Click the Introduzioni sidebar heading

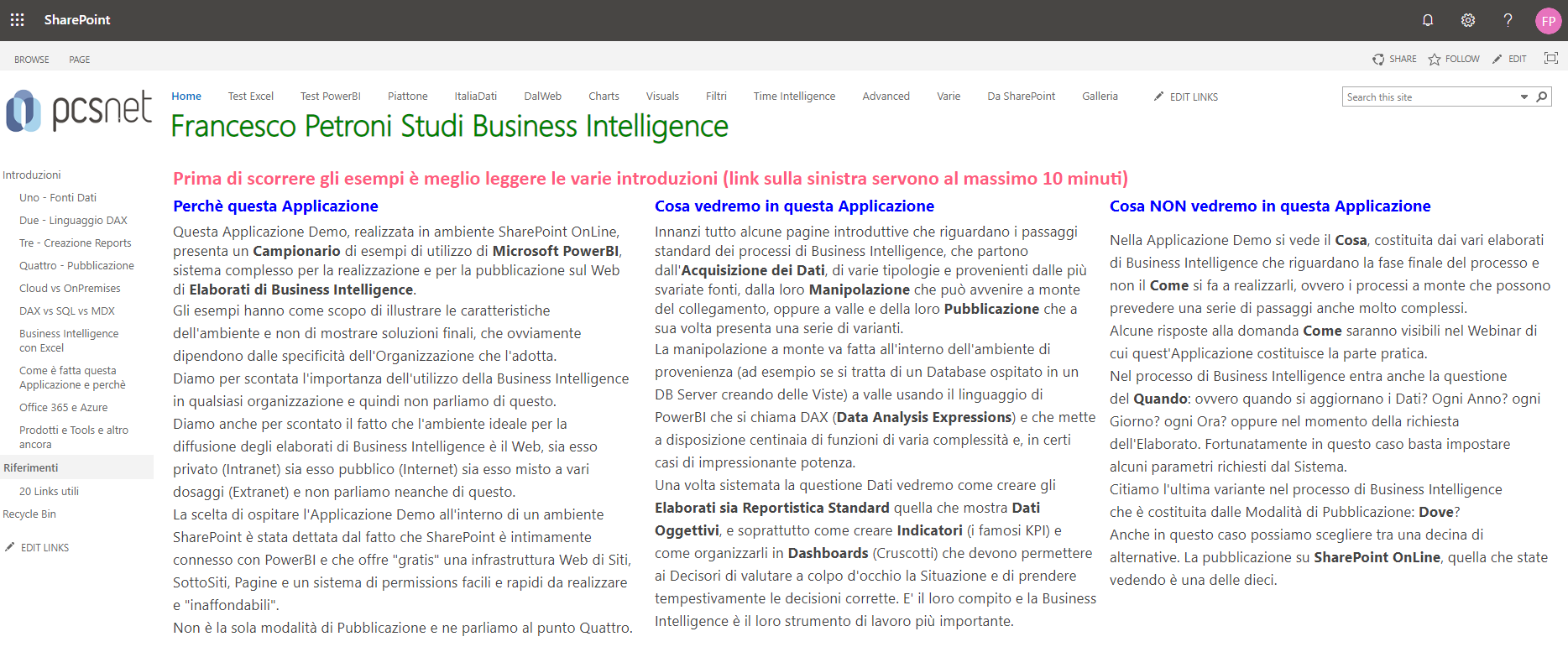click(x=32, y=175)
